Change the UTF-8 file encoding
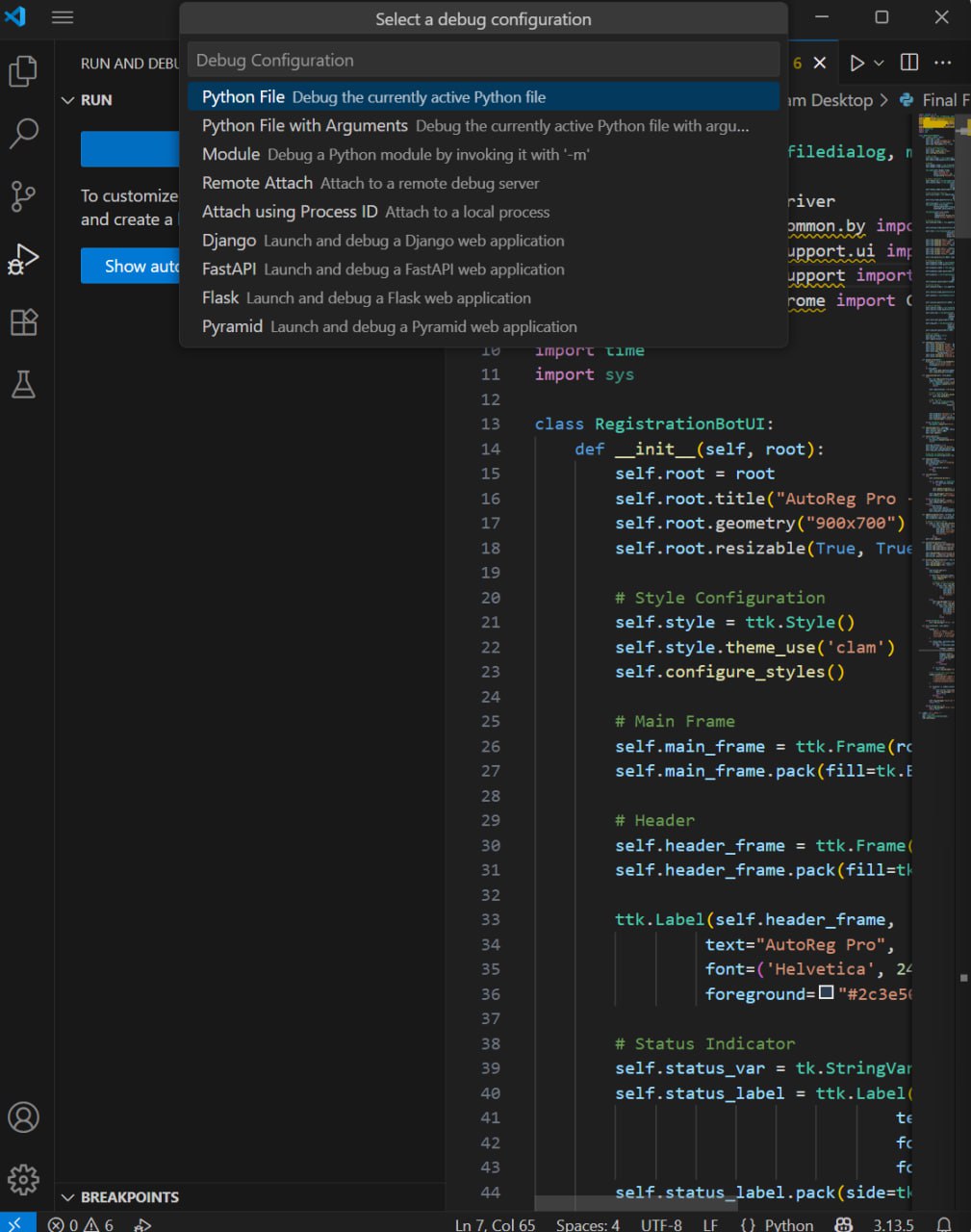This screenshot has width=971, height=1232. click(661, 1224)
